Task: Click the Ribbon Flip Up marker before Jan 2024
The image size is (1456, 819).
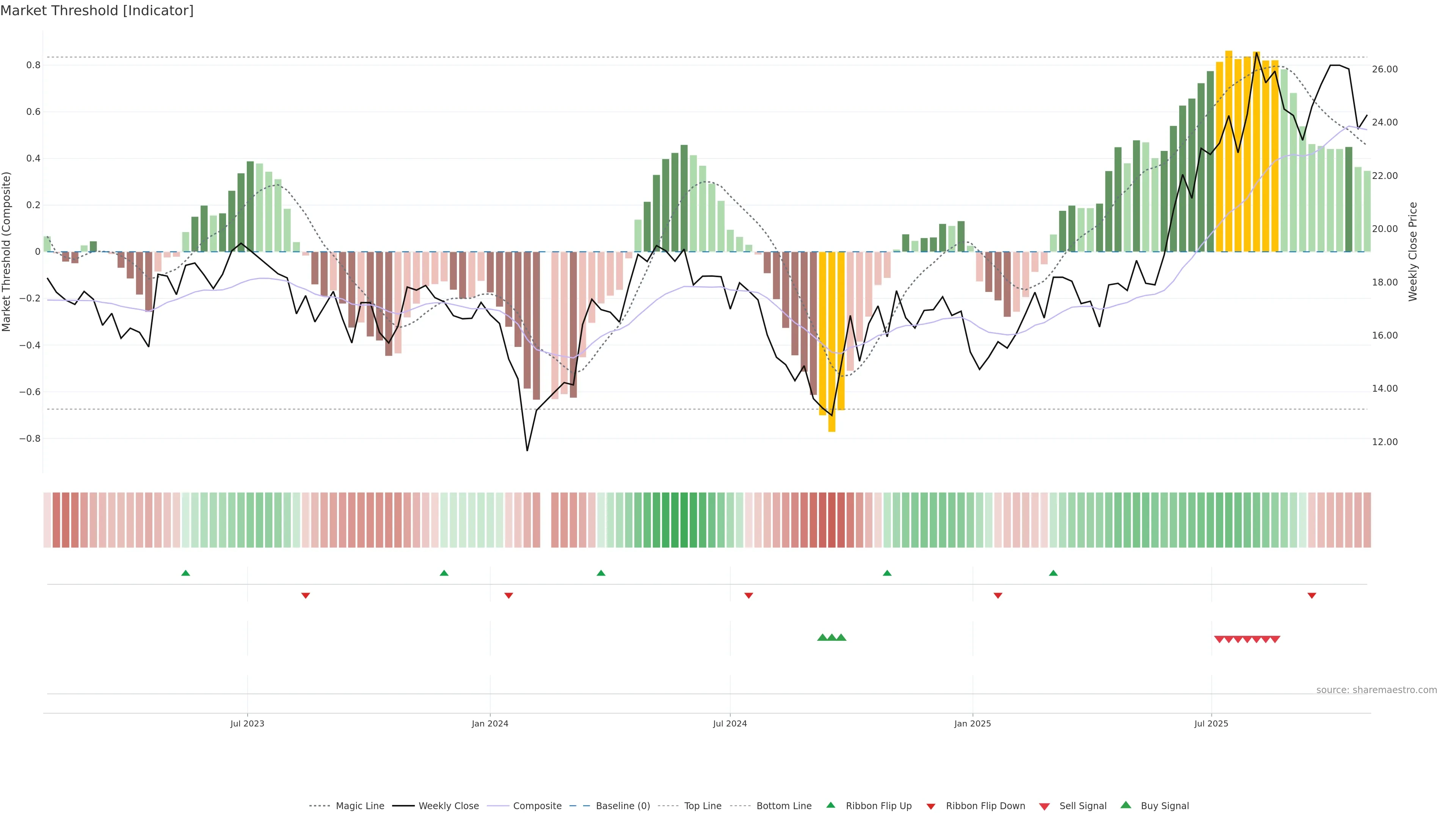Action: click(444, 573)
